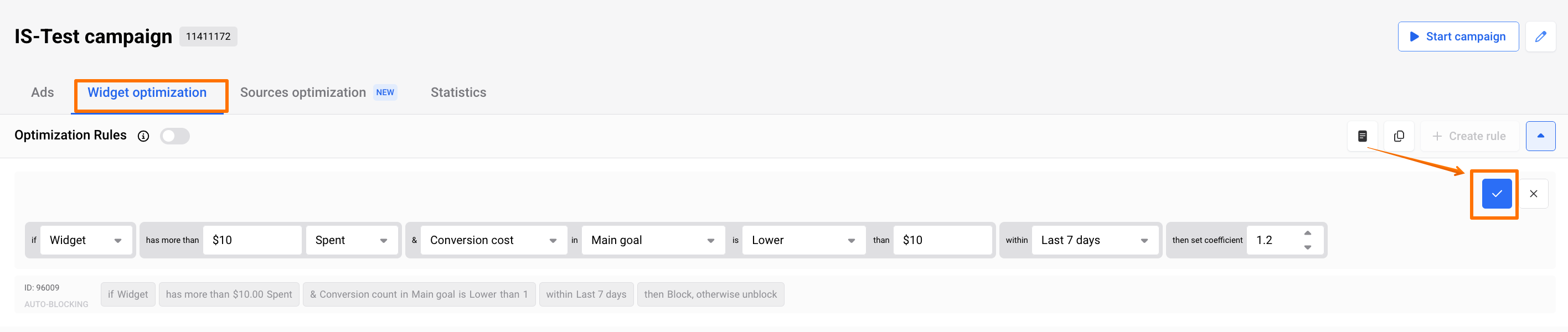This screenshot has height=332, width=1568.
Task: Open the Widget dropdown
Action: pyautogui.click(x=86, y=240)
